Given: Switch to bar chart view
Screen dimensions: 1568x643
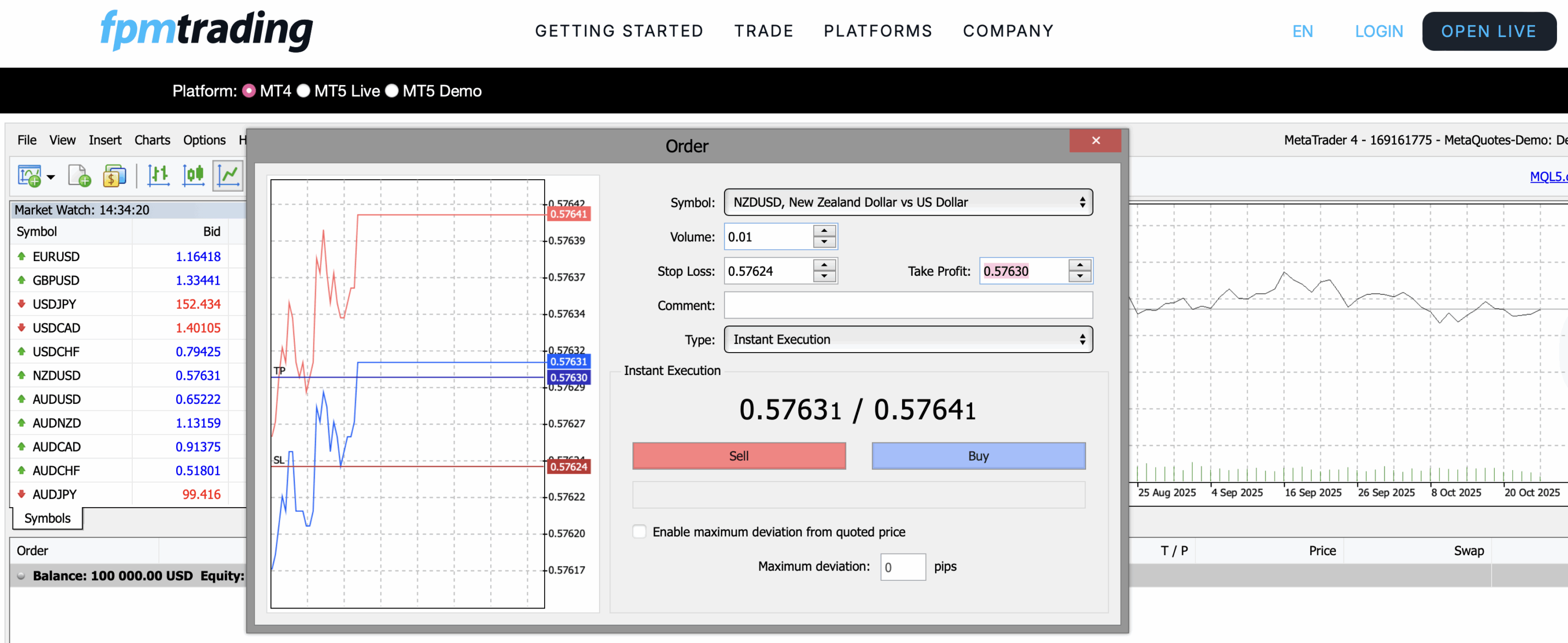Looking at the screenshot, I should (x=158, y=176).
